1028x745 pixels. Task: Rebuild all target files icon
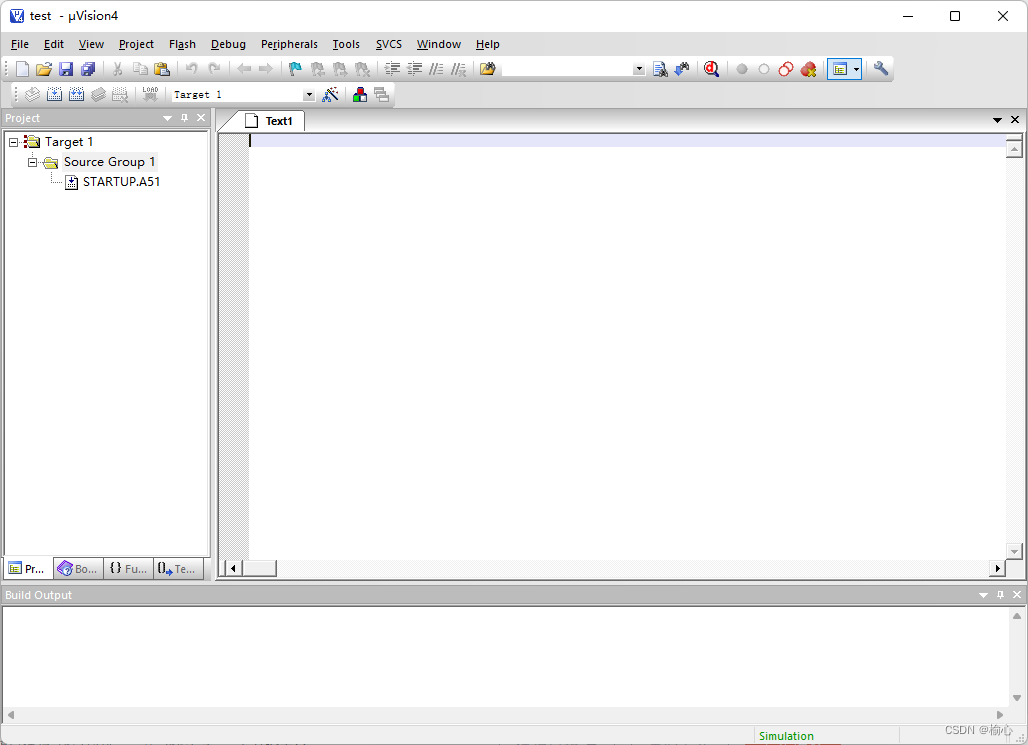coord(77,94)
